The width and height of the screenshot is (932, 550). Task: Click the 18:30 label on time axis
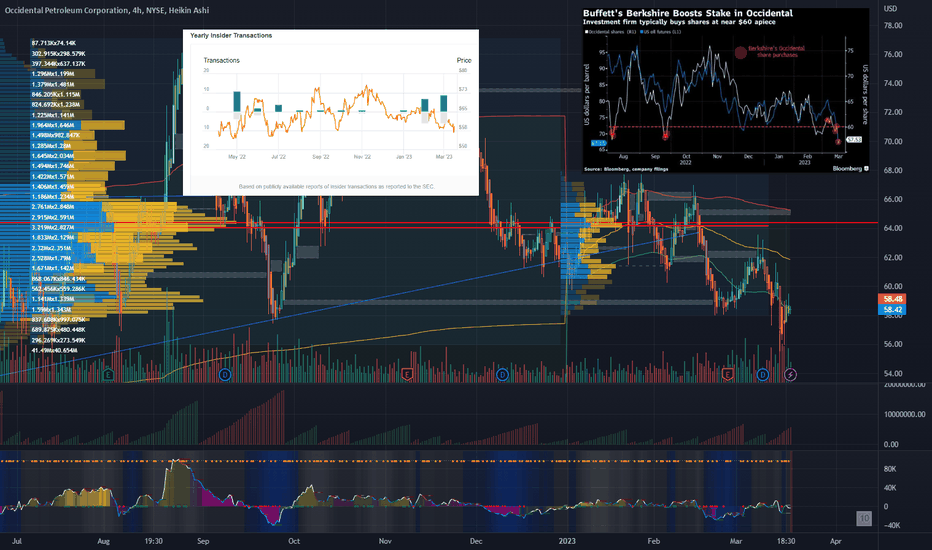tap(786, 541)
